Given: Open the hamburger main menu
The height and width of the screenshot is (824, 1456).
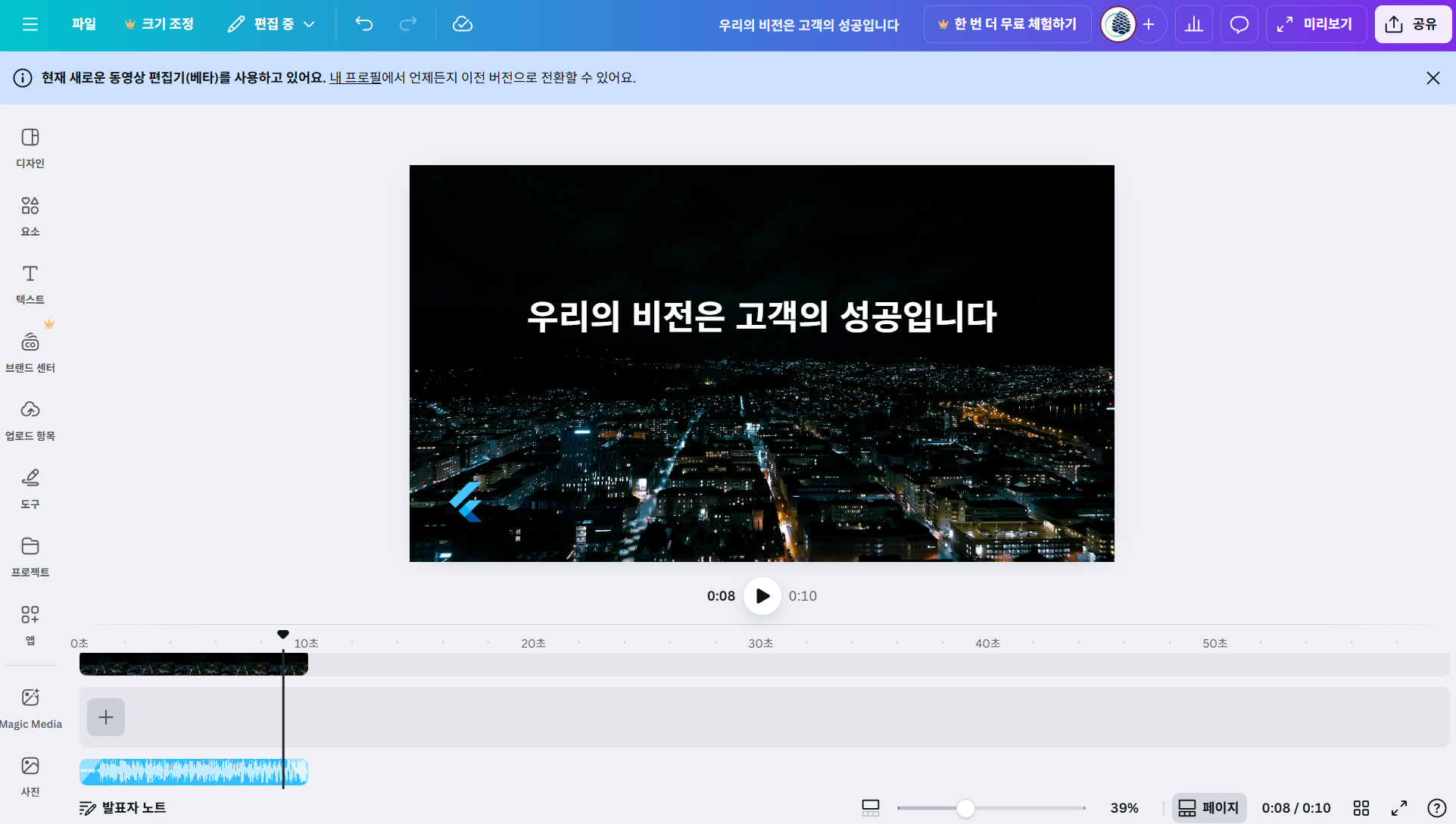Looking at the screenshot, I should click(30, 24).
